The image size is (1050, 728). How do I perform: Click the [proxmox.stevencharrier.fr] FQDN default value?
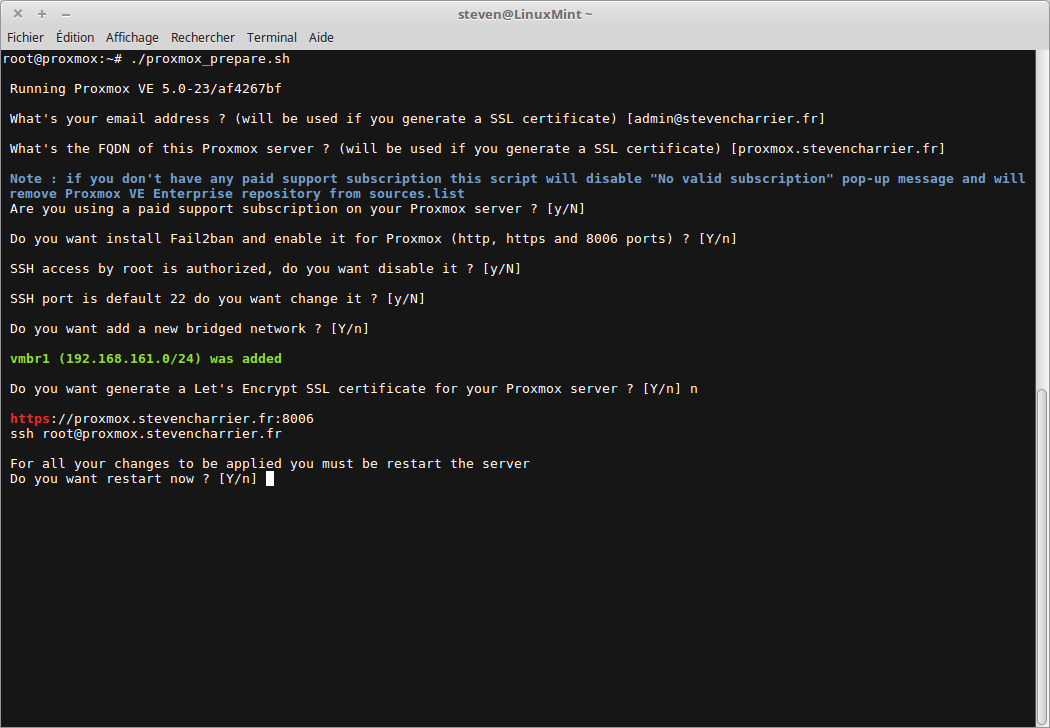point(838,149)
